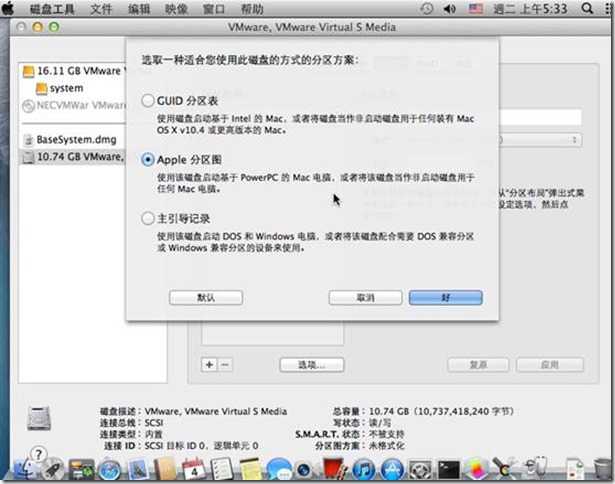Click the 取消 button
The width and height of the screenshot is (615, 484).
(365, 298)
